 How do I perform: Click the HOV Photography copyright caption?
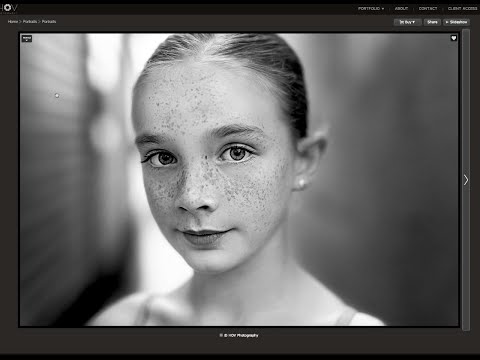tap(241, 335)
